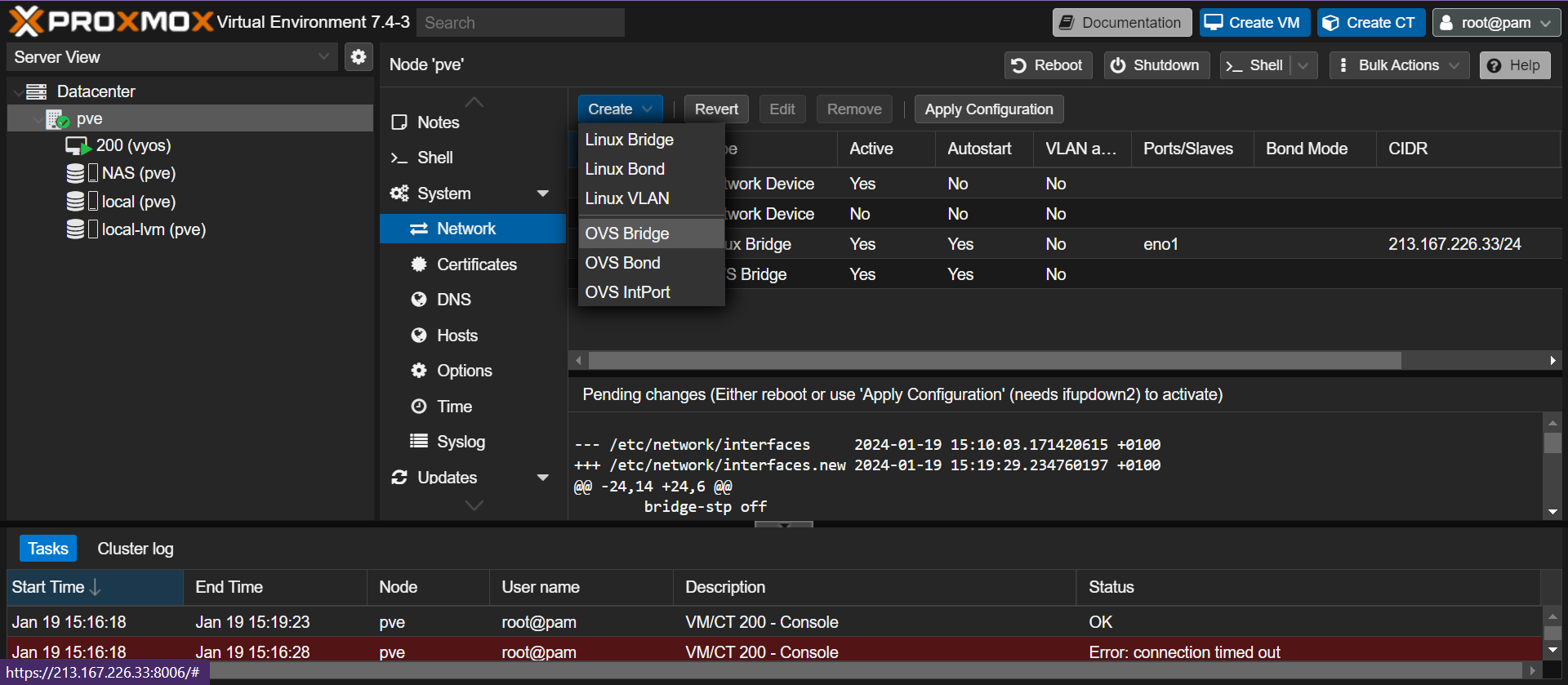
Task: Click the root@pam user icon
Action: [x=1446, y=23]
